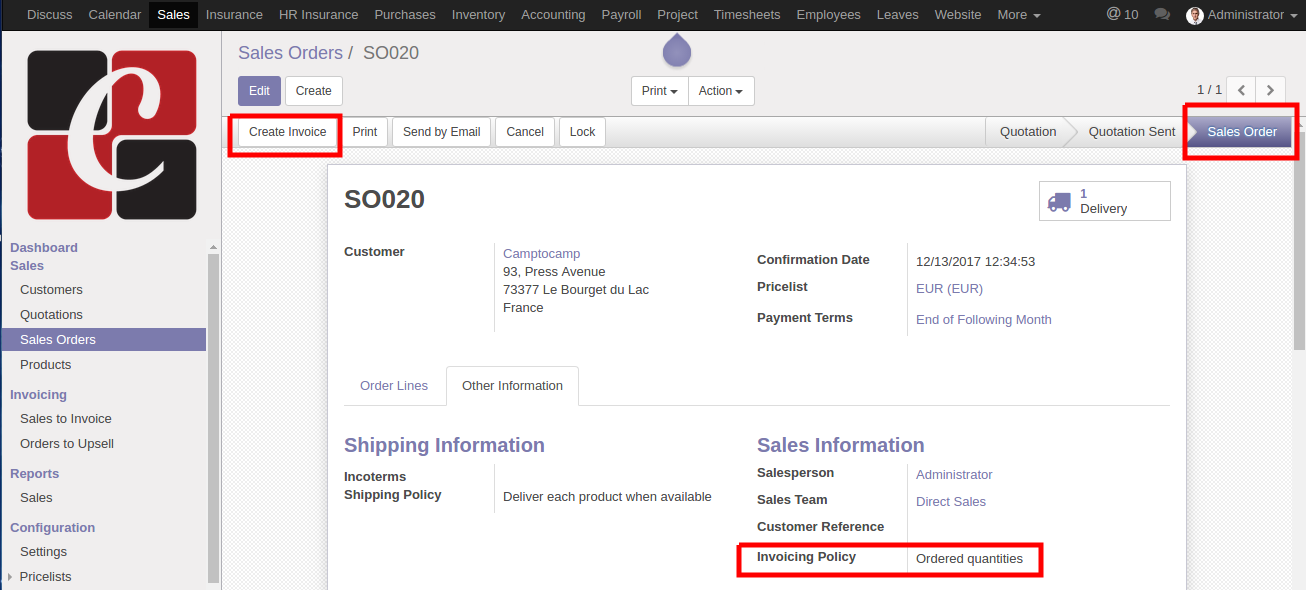The image size is (1306, 590).
Task: Open the Inventory menu in navbar
Action: point(478,15)
